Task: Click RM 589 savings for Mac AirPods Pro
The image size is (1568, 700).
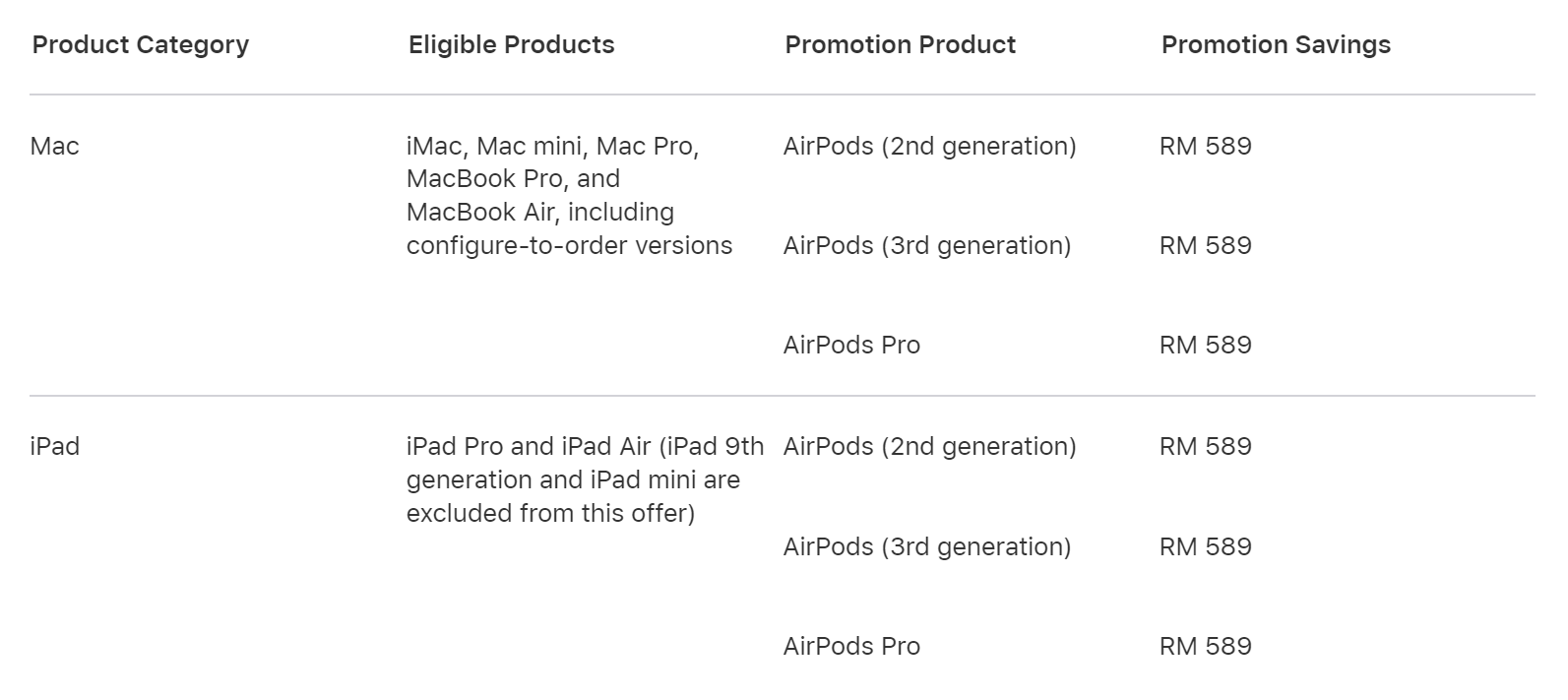Action: click(1205, 346)
